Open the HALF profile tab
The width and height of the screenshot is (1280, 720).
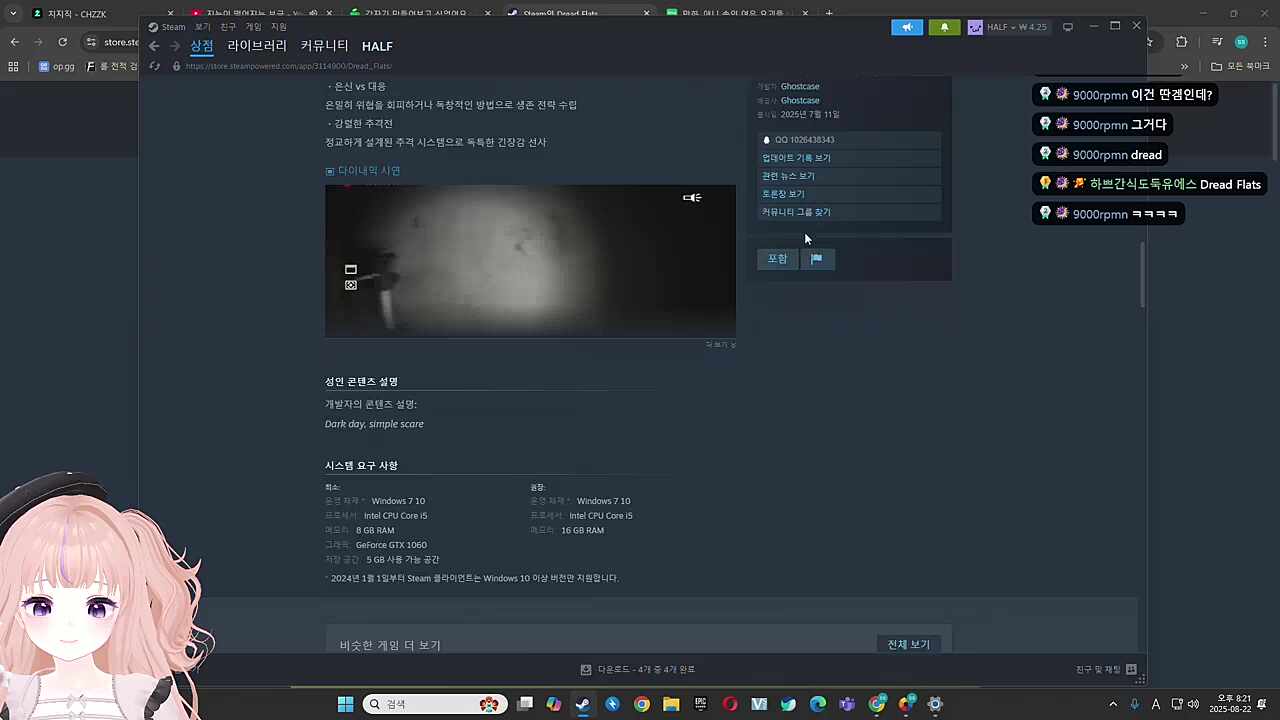(377, 46)
